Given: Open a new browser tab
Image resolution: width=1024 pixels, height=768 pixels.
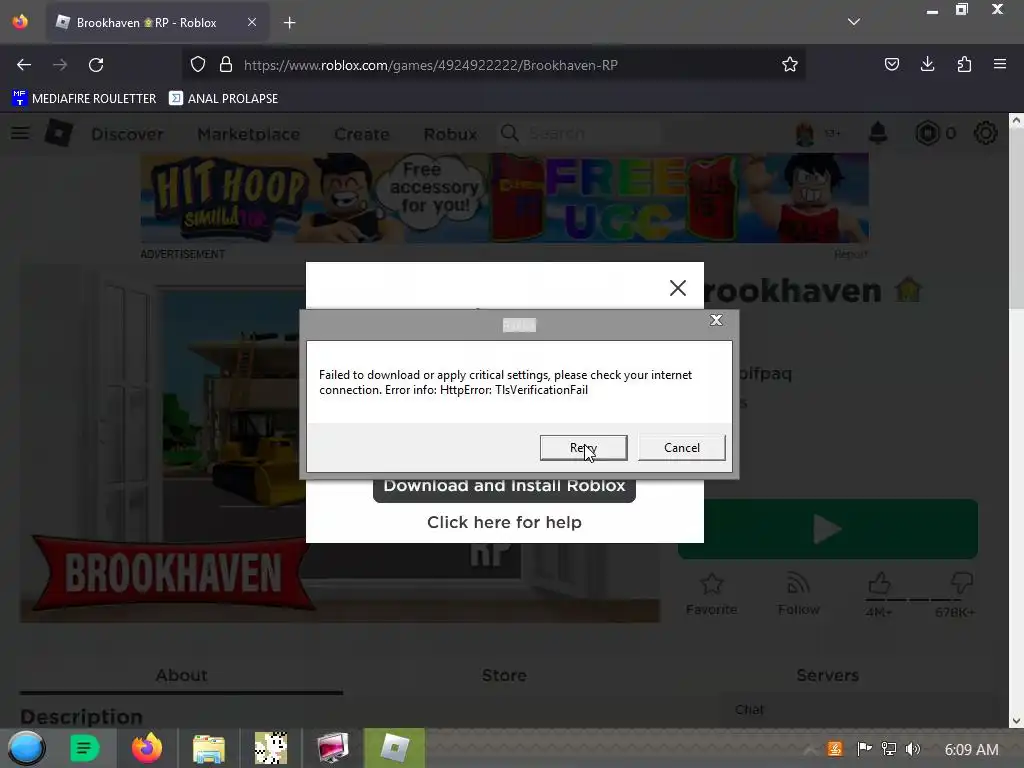Looking at the screenshot, I should coord(289,23).
